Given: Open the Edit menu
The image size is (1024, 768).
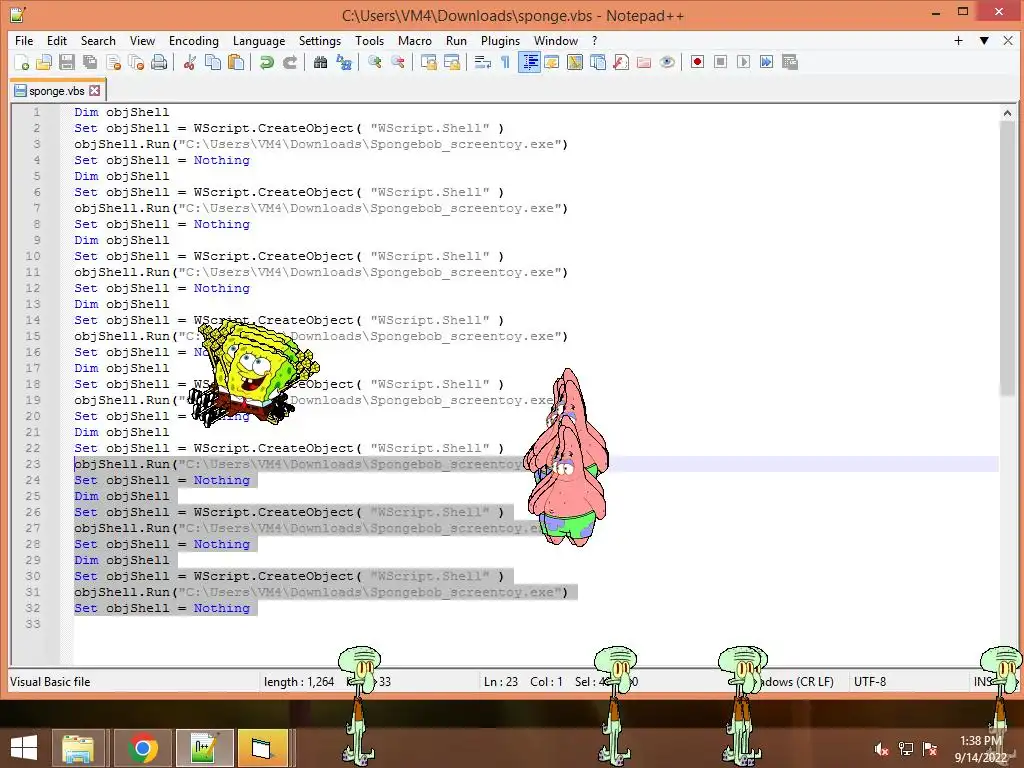Looking at the screenshot, I should pyautogui.click(x=57, y=40).
